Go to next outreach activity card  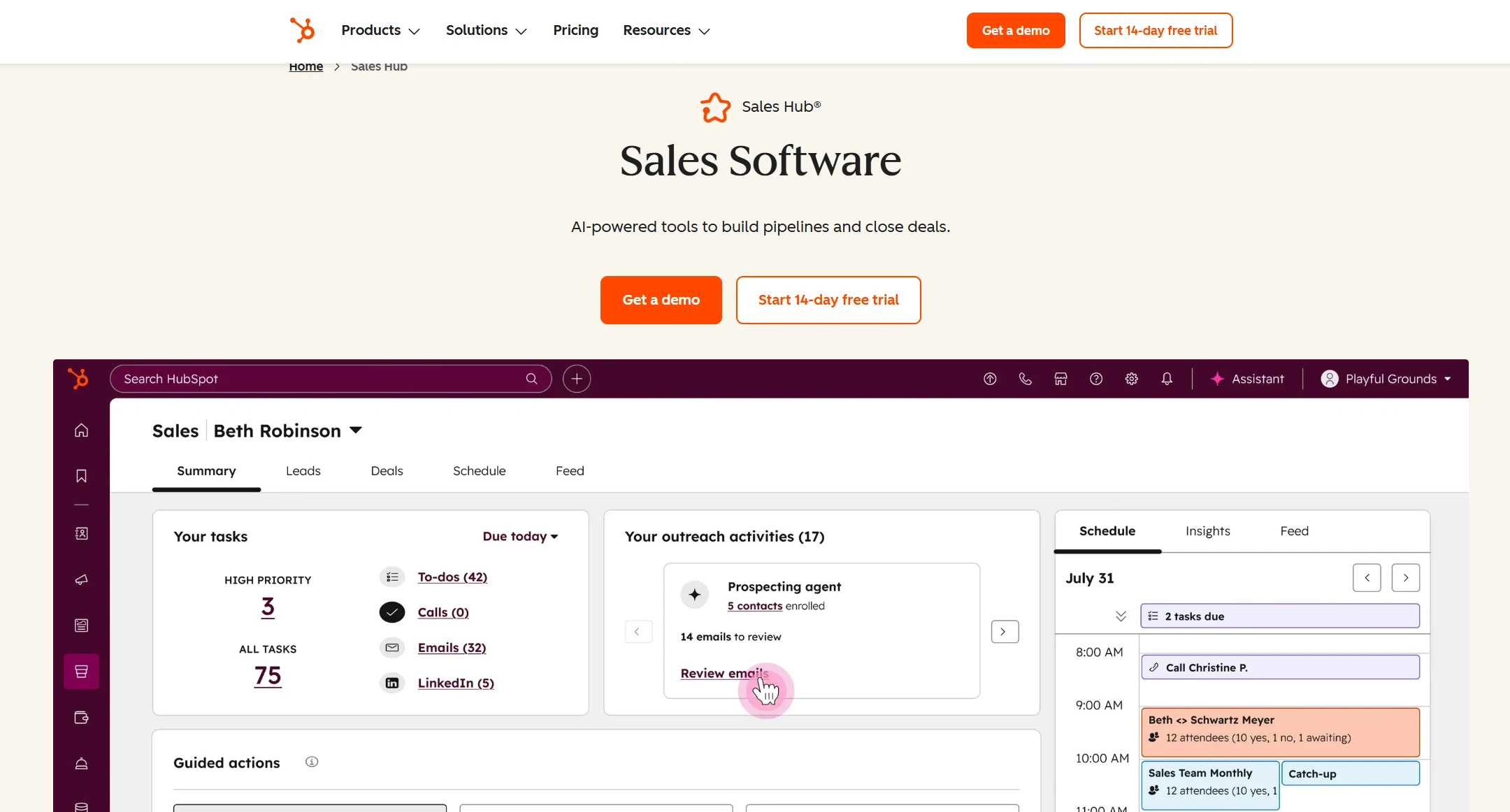pos(1005,632)
